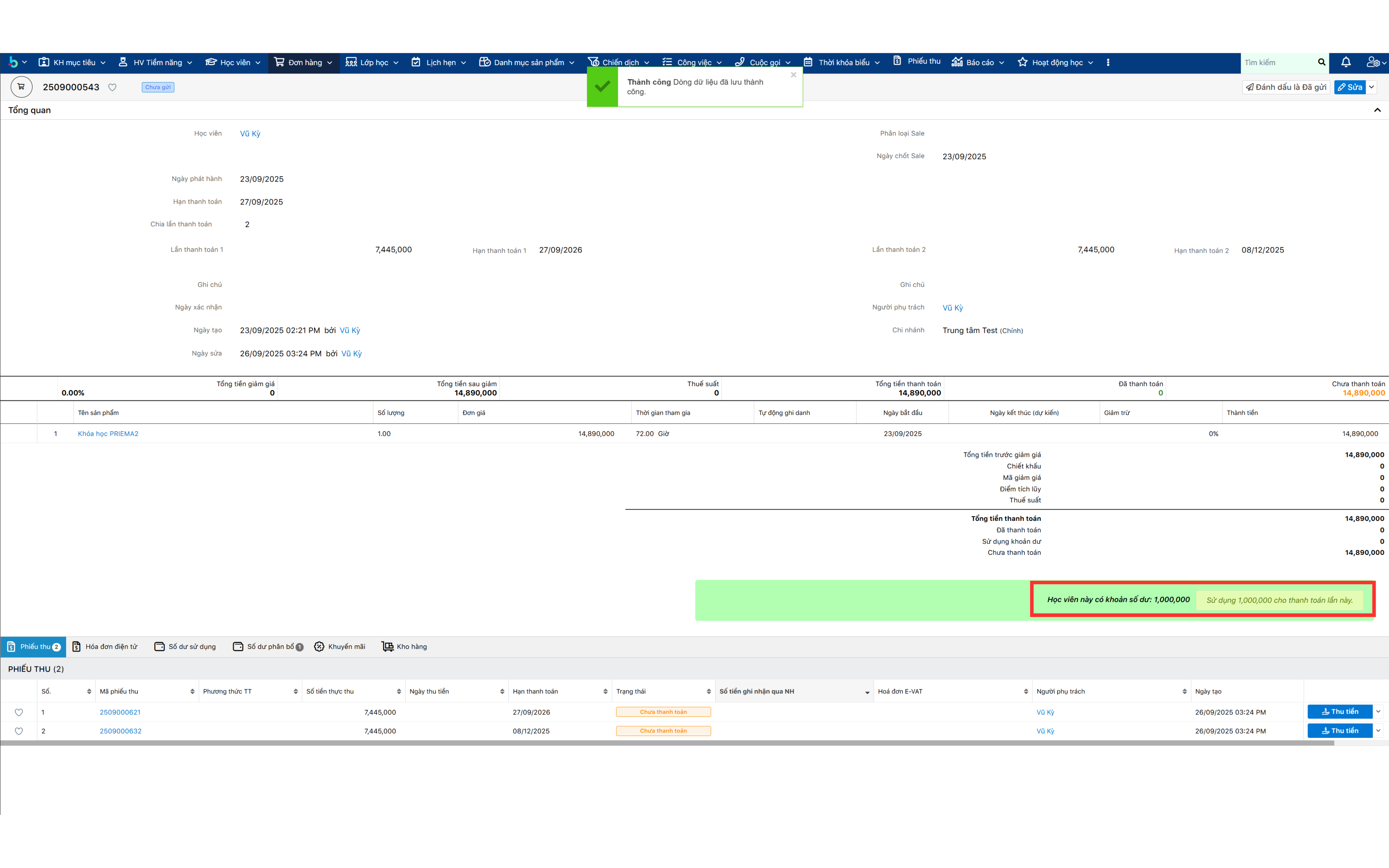Screen dimensions: 1389x868
Task: Click the user settings account icon
Action: point(1373,62)
